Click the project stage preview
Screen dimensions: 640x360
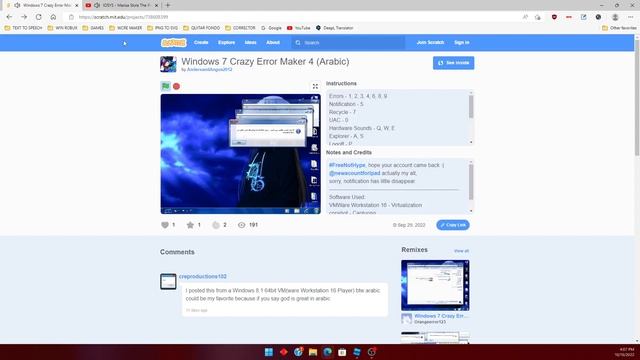point(240,154)
